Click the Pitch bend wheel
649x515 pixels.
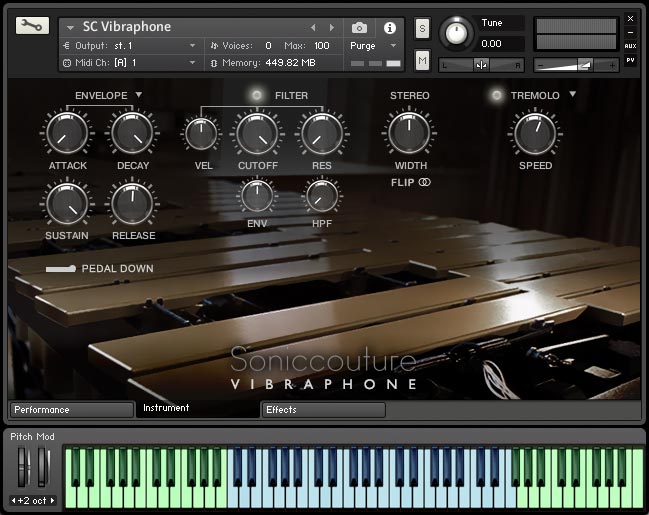pos(24,467)
